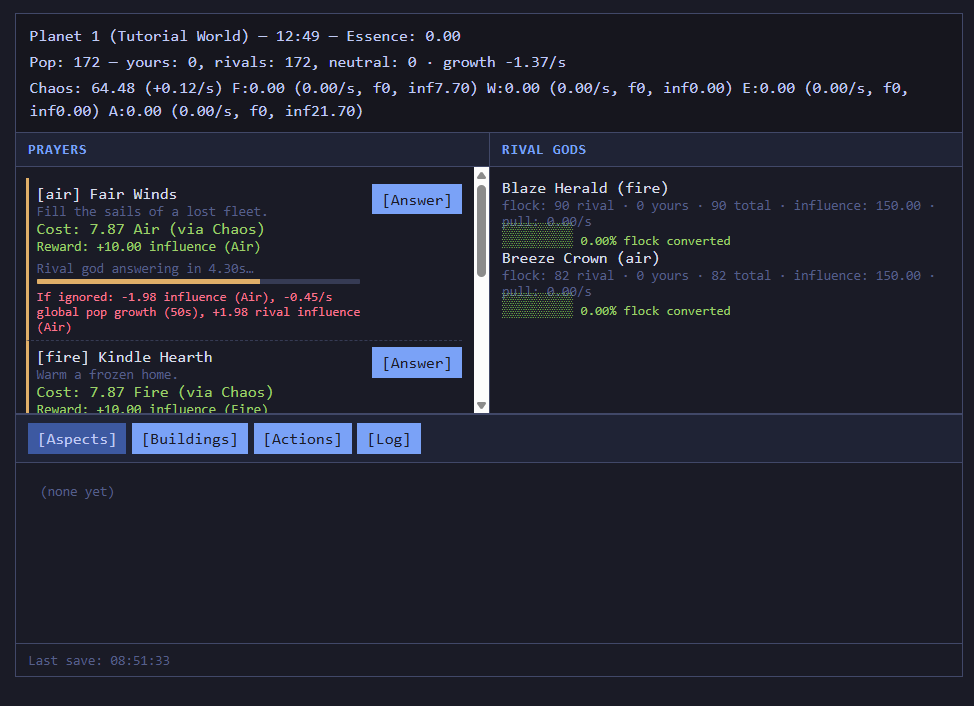
Task: Click 'Warm a frozen home.' description
Action: tap(107, 374)
